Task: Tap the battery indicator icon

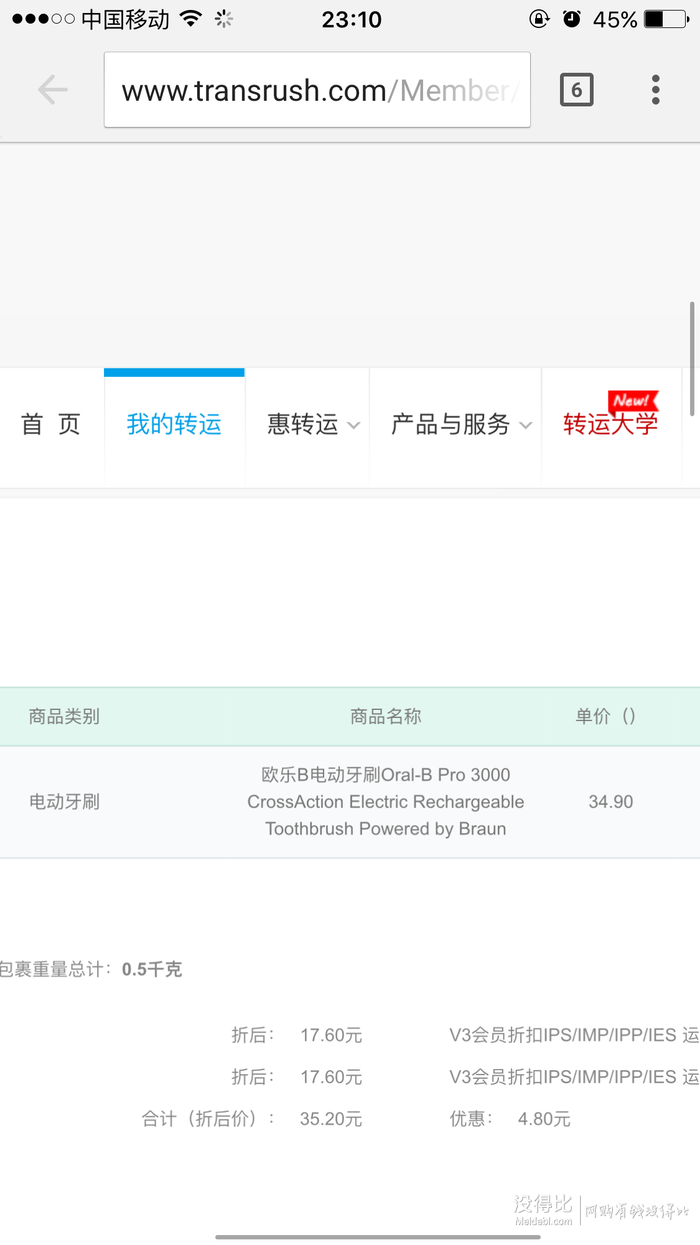Action: pos(667,19)
